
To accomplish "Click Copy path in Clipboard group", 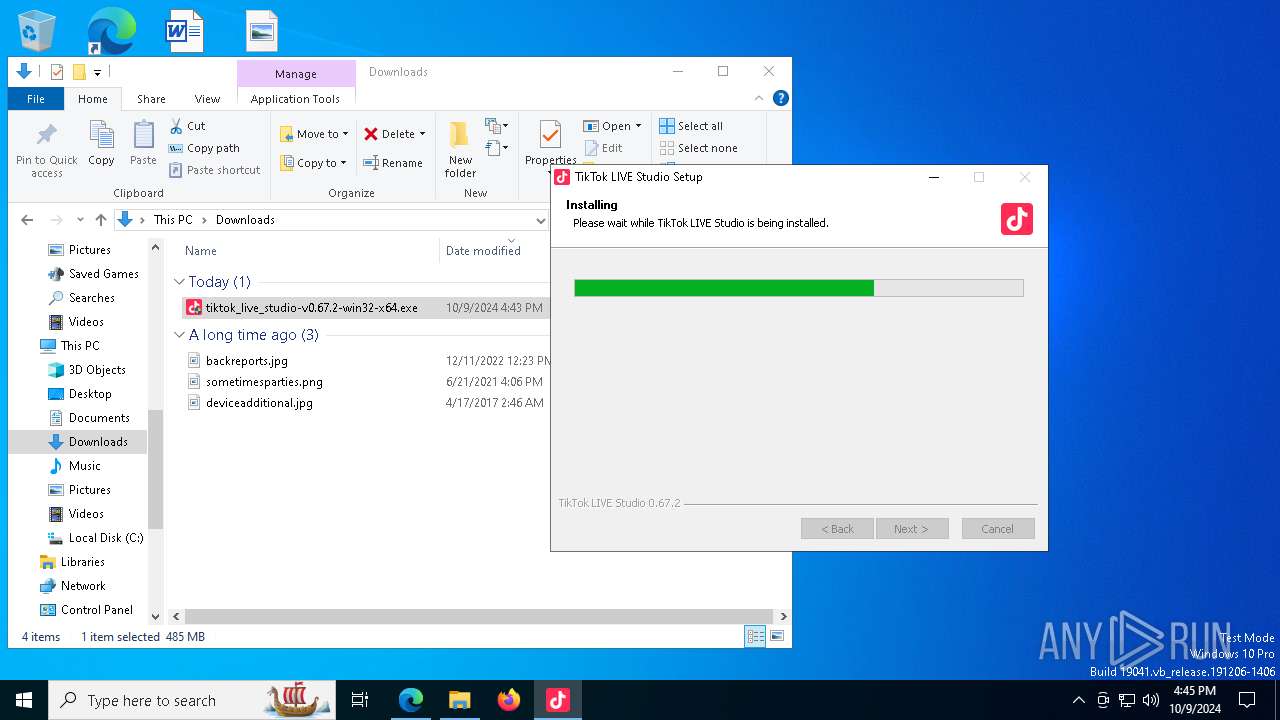I will [x=204, y=148].
